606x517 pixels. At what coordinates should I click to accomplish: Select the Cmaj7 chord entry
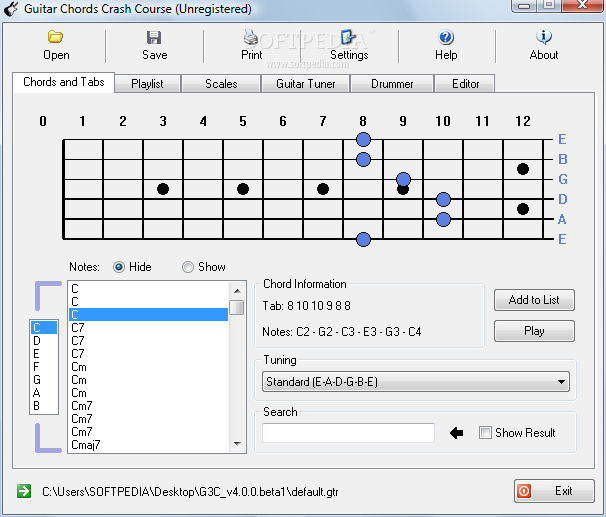point(148,445)
